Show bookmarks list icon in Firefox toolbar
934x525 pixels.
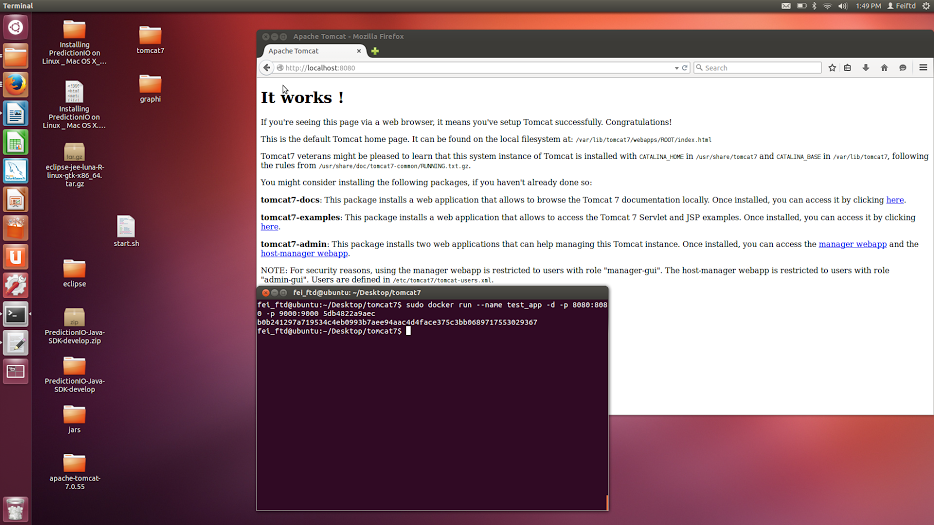pos(848,68)
